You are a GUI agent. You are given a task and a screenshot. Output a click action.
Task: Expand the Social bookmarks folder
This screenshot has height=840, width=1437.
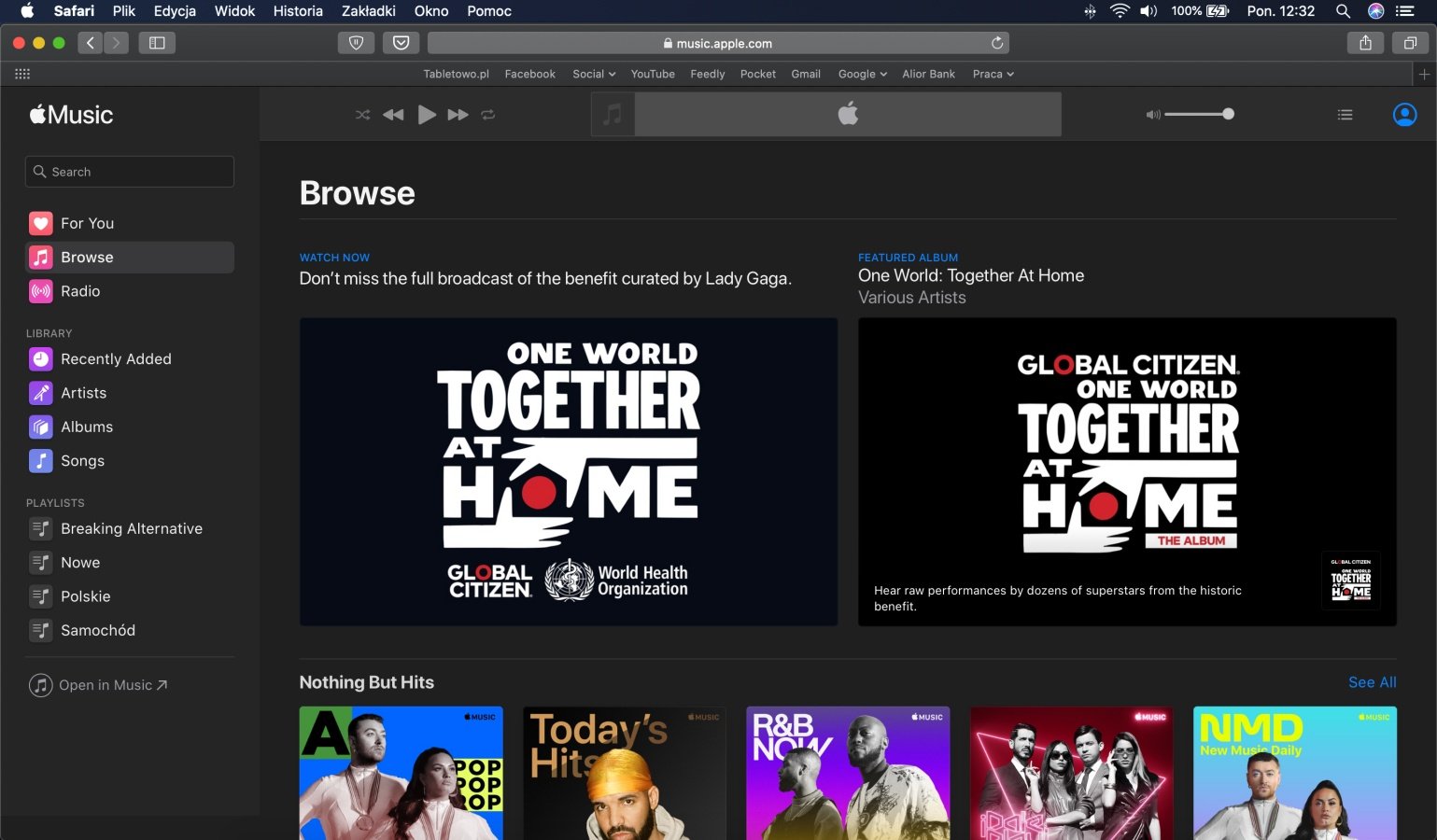tap(594, 74)
